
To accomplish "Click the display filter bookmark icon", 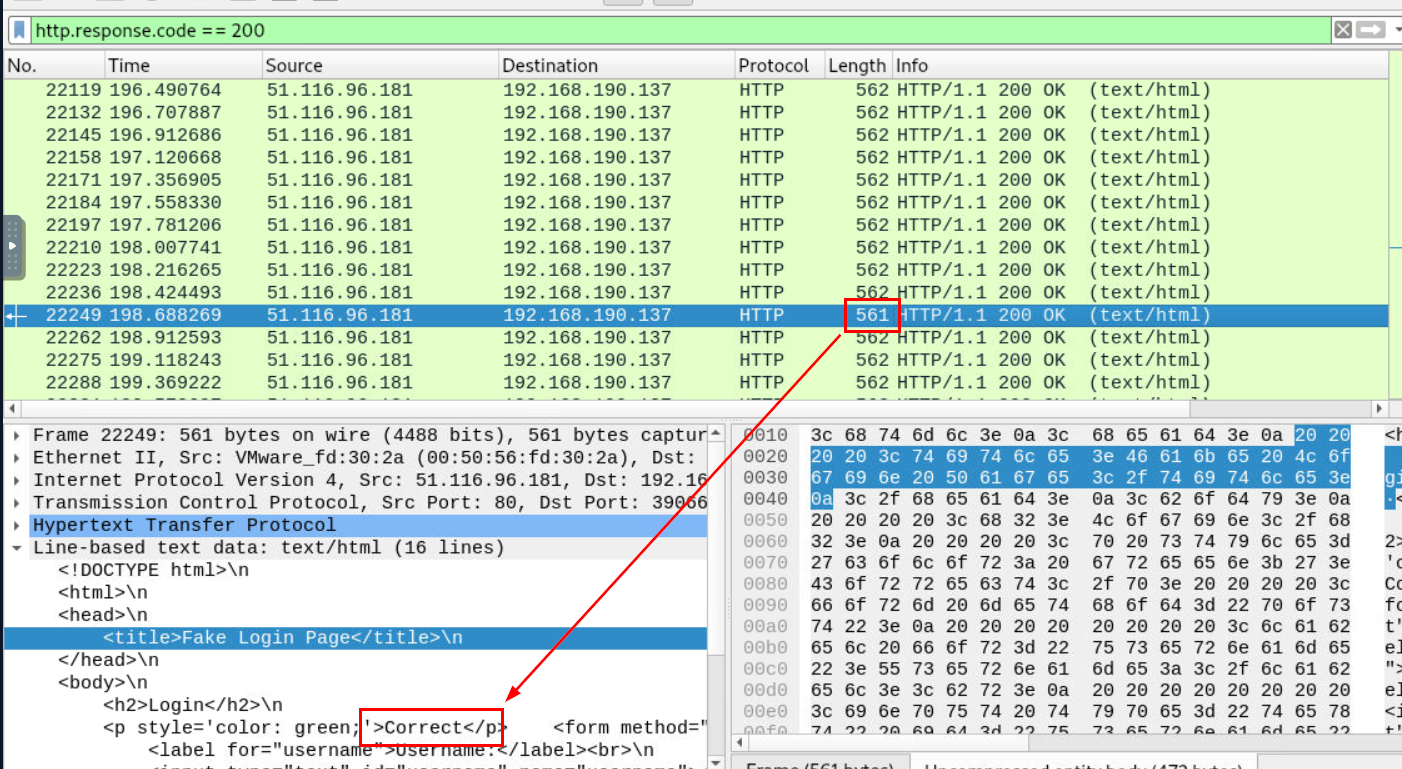I will tap(19, 30).
